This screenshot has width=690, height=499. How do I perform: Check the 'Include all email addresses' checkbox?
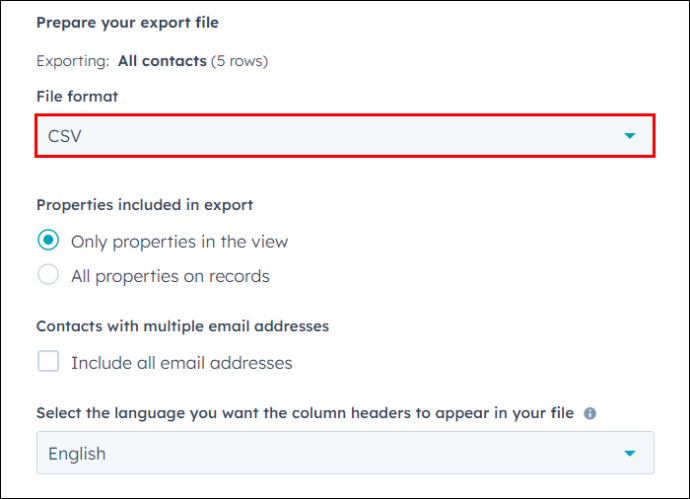[x=48, y=361]
